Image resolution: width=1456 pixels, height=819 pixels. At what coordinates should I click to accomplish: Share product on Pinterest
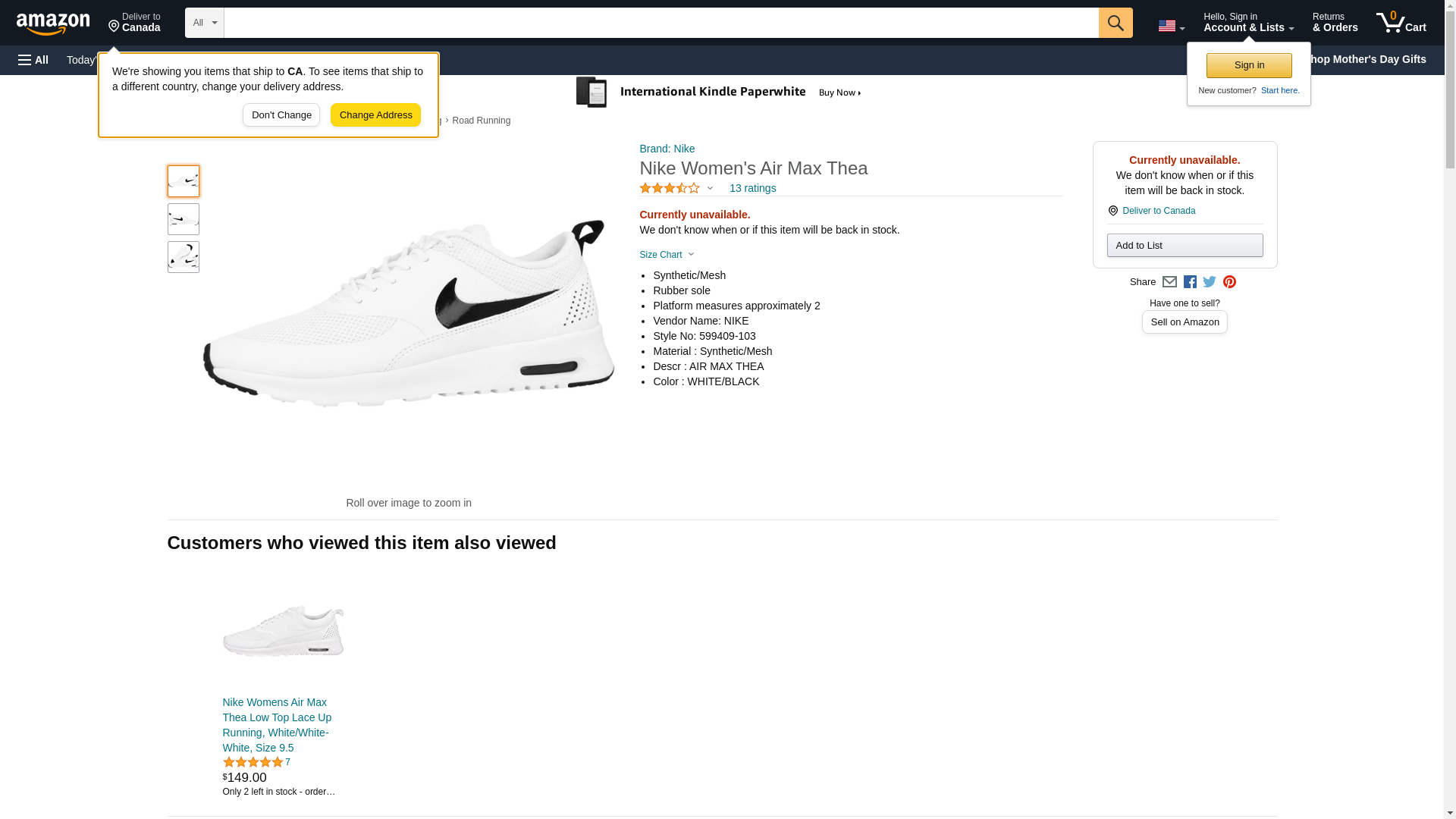[x=1229, y=282]
